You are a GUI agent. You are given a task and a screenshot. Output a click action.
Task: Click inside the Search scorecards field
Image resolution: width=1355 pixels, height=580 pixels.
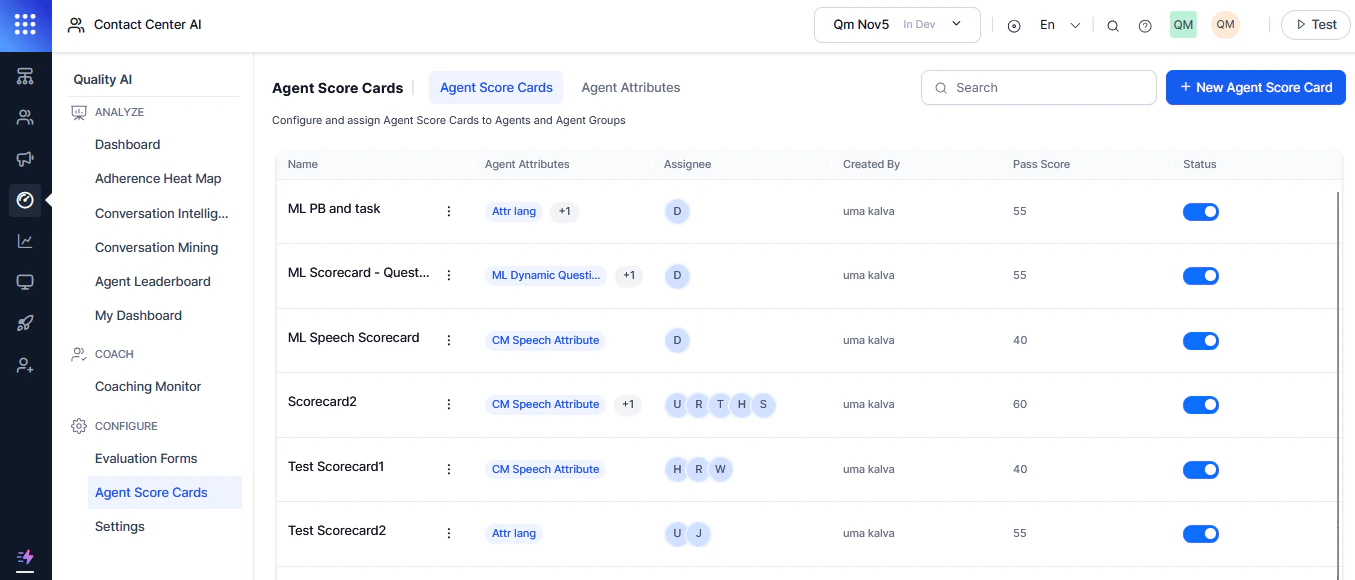[1038, 87]
